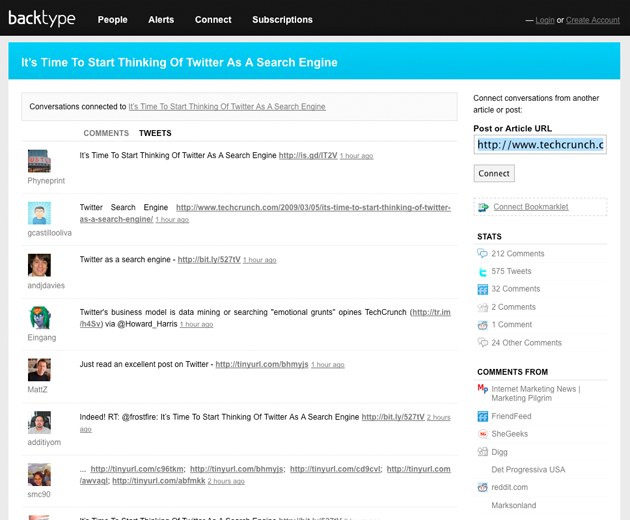Click additiyom's avatar
Viewport: 630px width, 520px height.
point(39,422)
